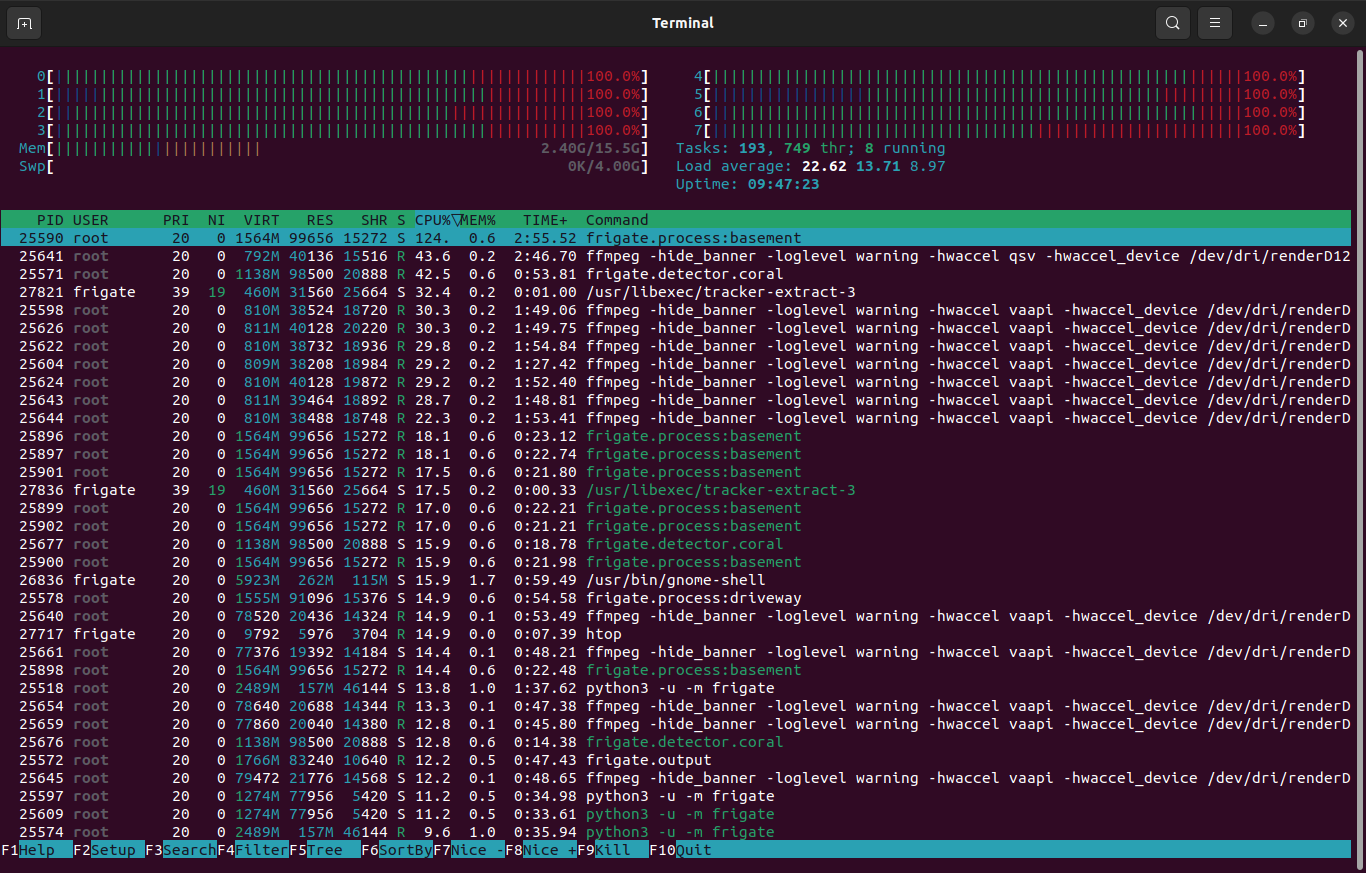
Task: Raise process priority with F8Nice +
Action: click(x=540, y=850)
